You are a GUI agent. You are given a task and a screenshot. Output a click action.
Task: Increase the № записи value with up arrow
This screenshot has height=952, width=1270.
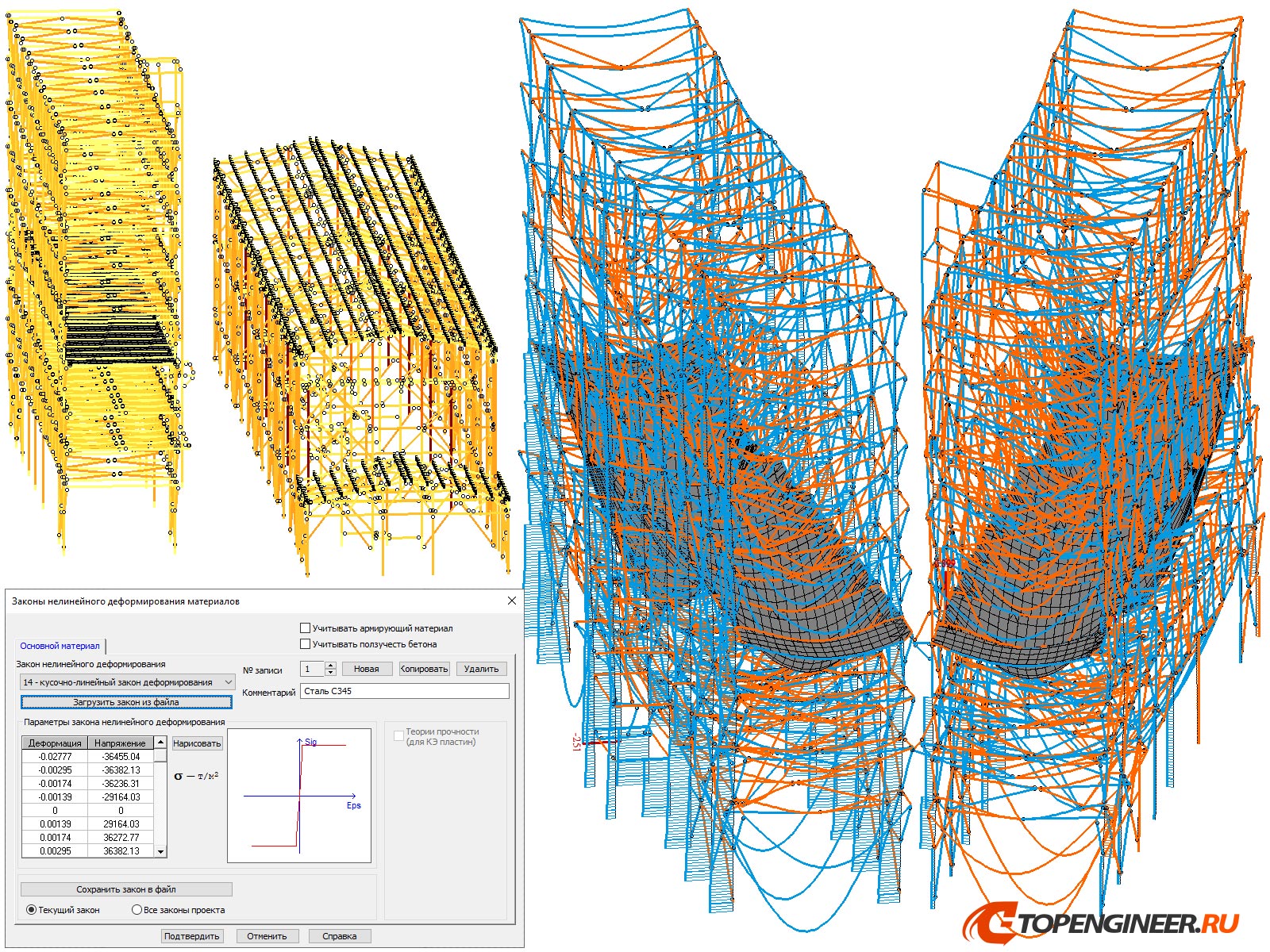coord(331,666)
